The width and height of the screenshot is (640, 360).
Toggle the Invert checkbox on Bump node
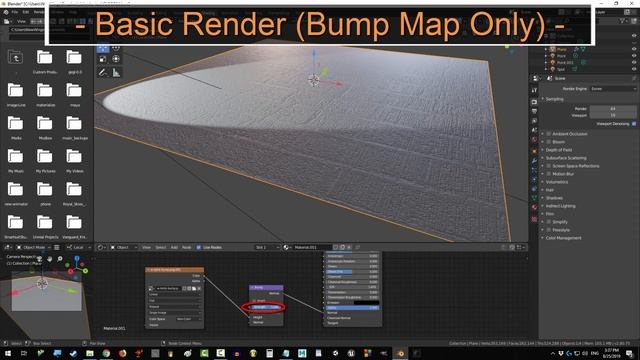point(254,301)
